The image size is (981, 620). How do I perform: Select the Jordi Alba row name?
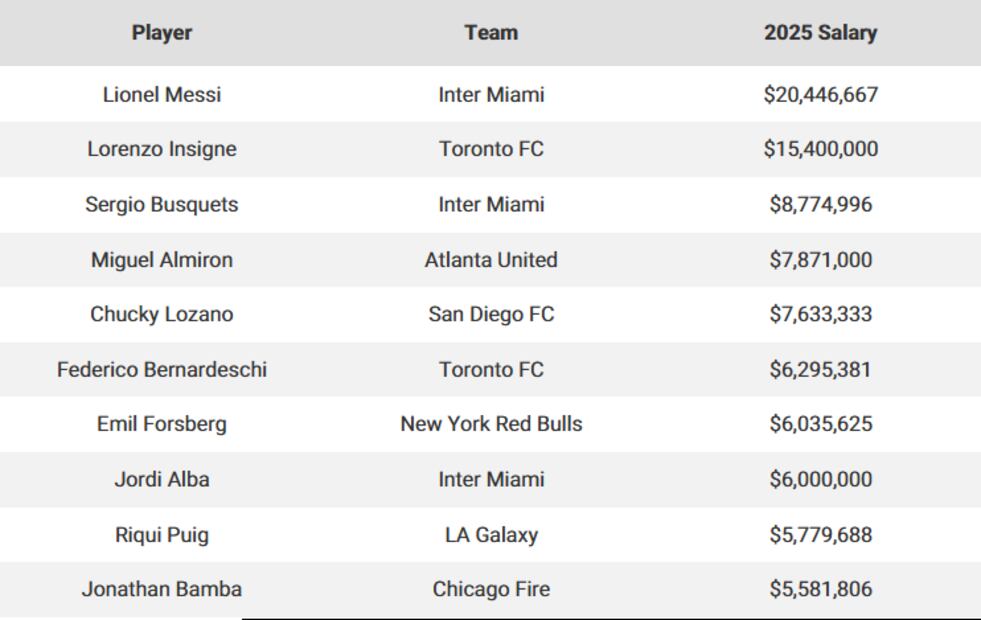(x=161, y=479)
